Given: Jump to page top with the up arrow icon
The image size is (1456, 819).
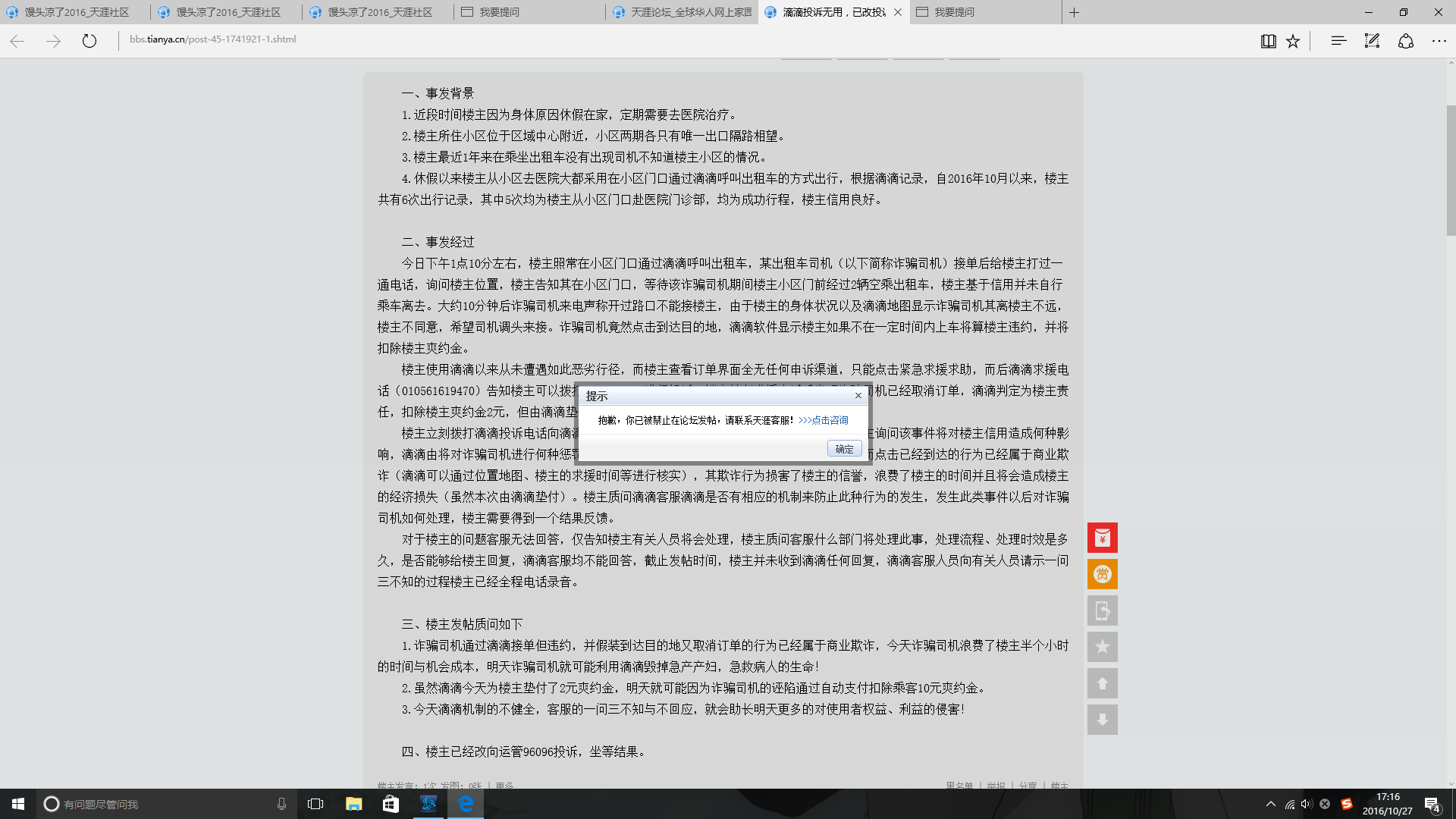Looking at the screenshot, I should 1103,683.
